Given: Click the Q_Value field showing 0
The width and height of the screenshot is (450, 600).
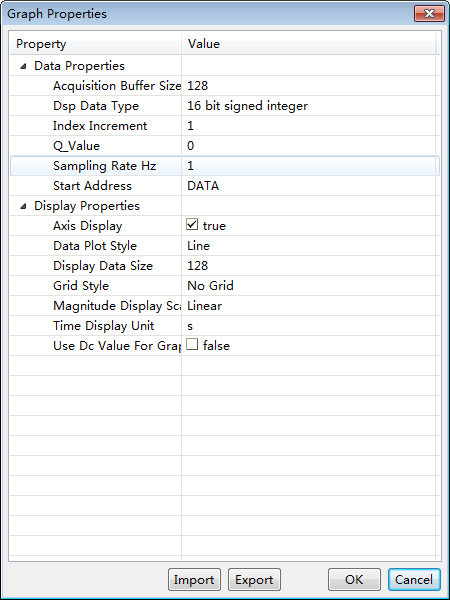Looking at the screenshot, I should [308, 146].
